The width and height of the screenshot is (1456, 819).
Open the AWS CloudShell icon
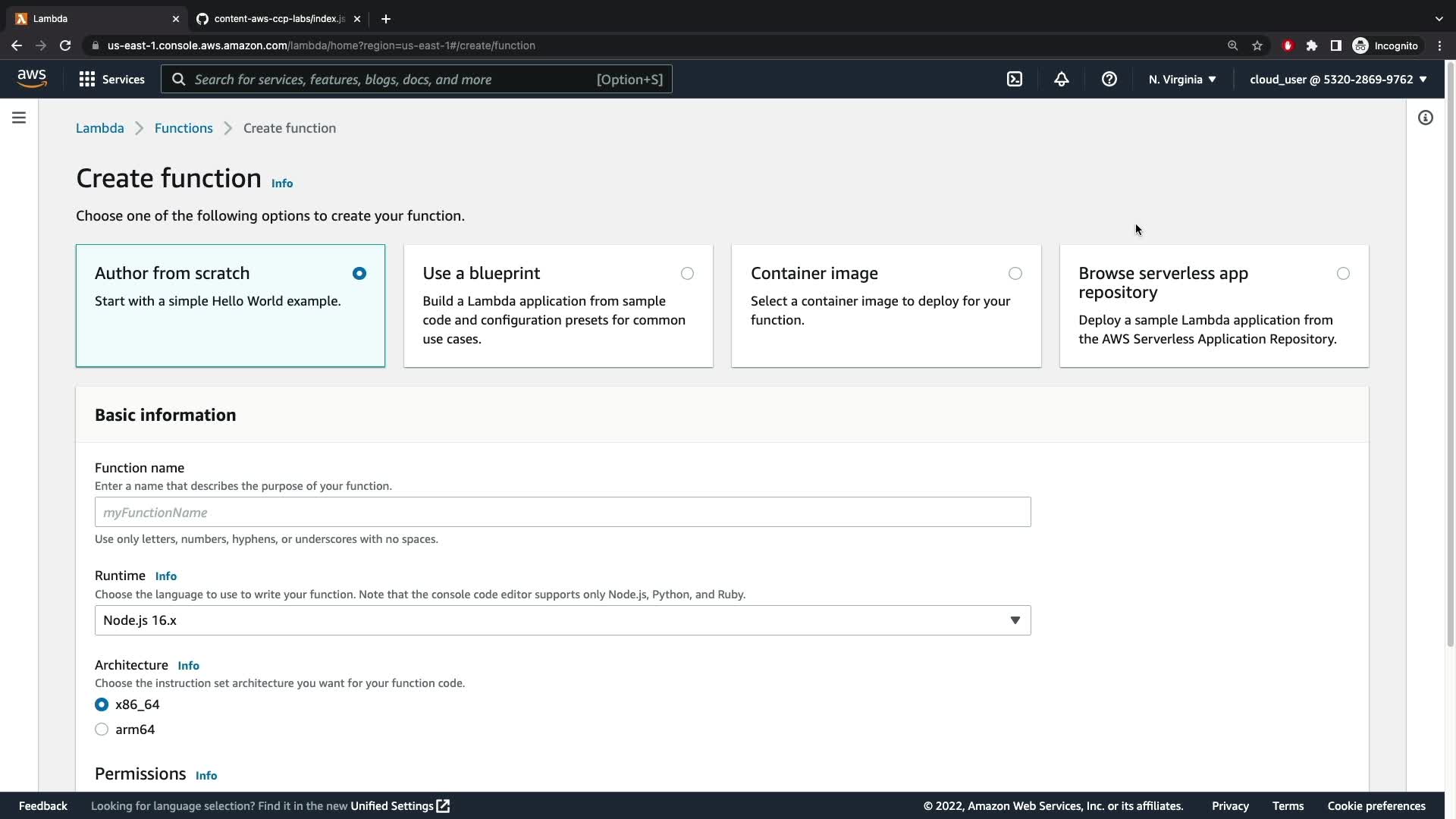coord(1015,80)
